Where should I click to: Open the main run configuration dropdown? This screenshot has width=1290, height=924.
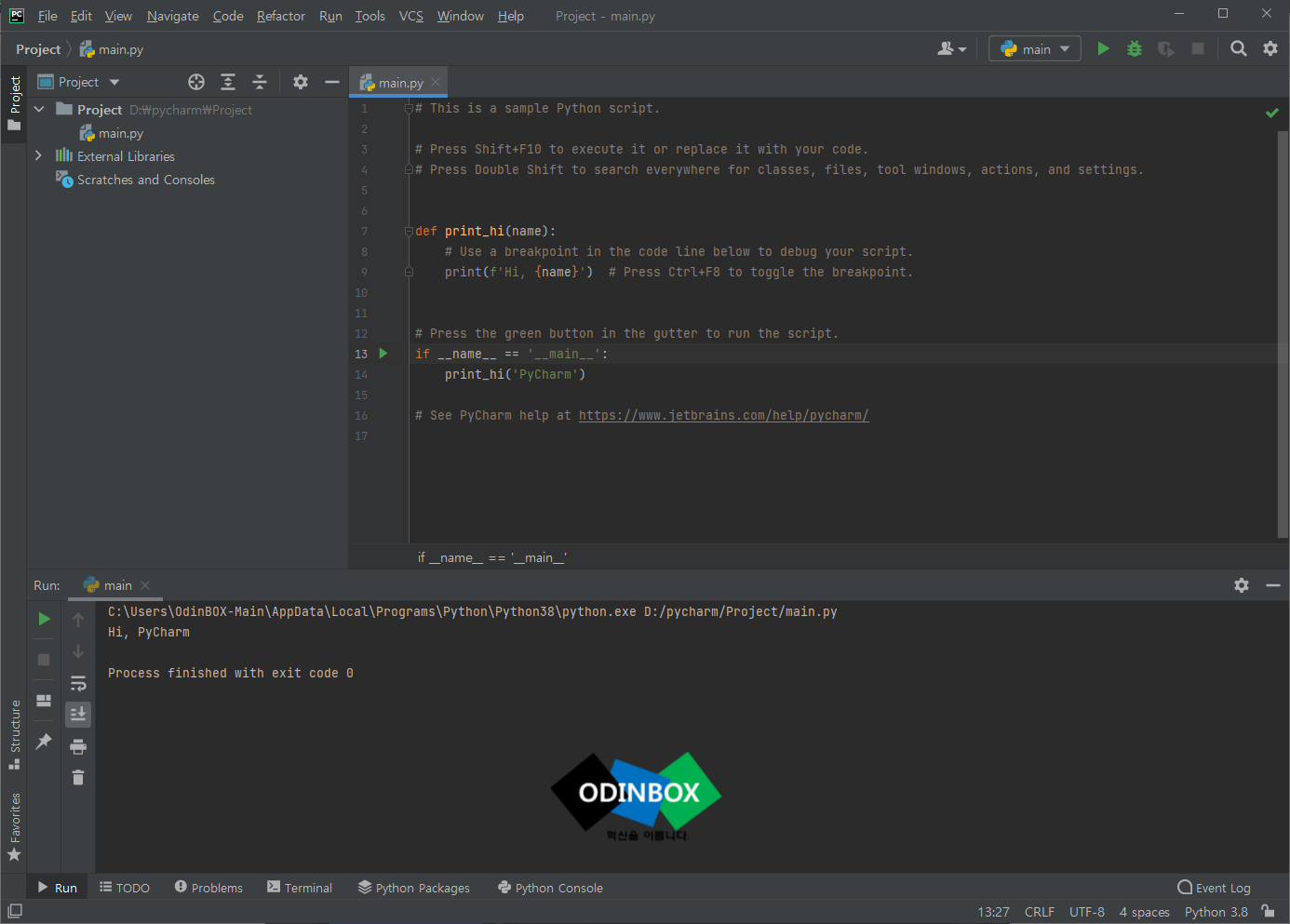tap(1035, 48)
